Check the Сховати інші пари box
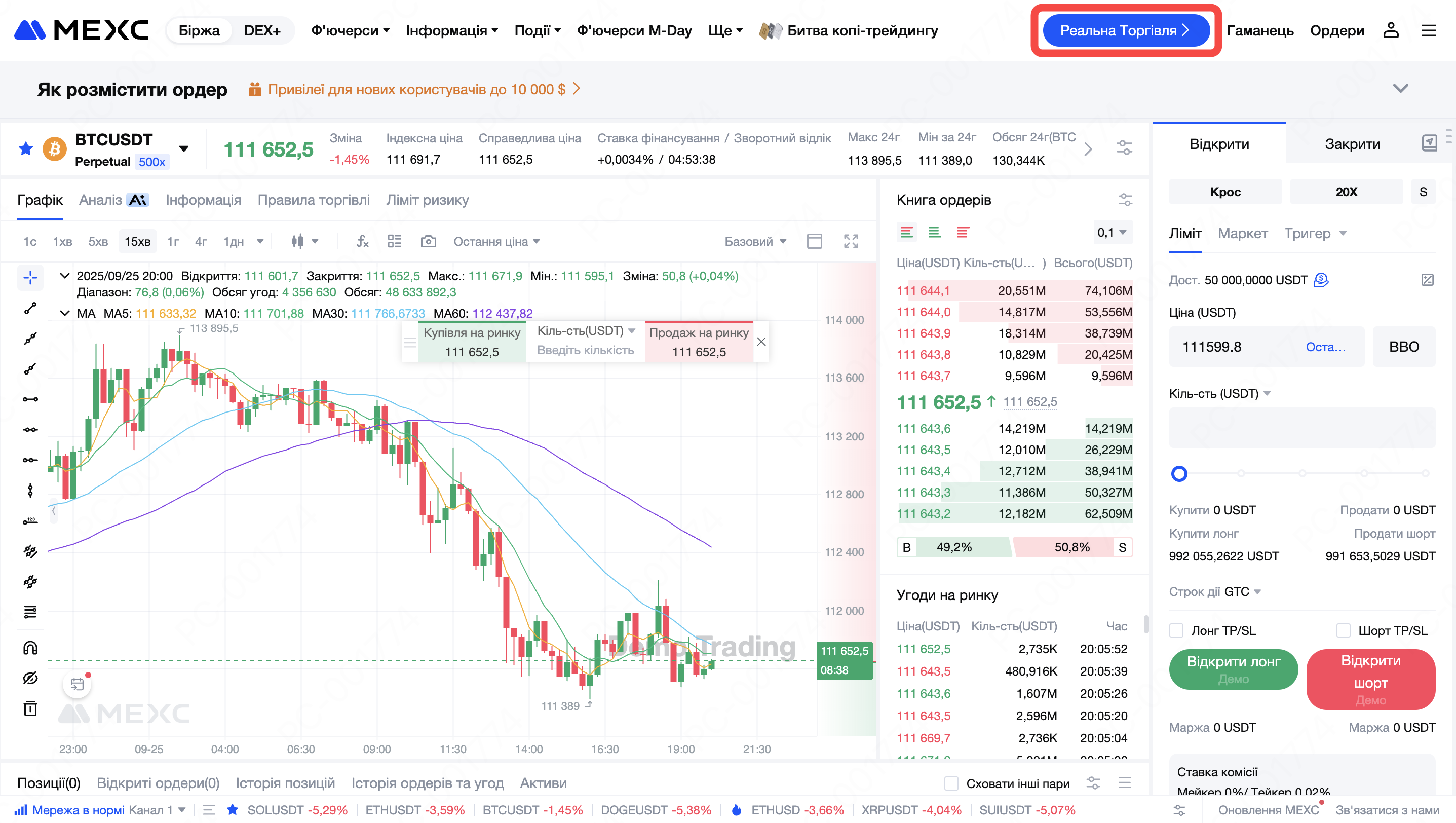1456x823 pixels. pyautogui.click(x=951, y=783)
